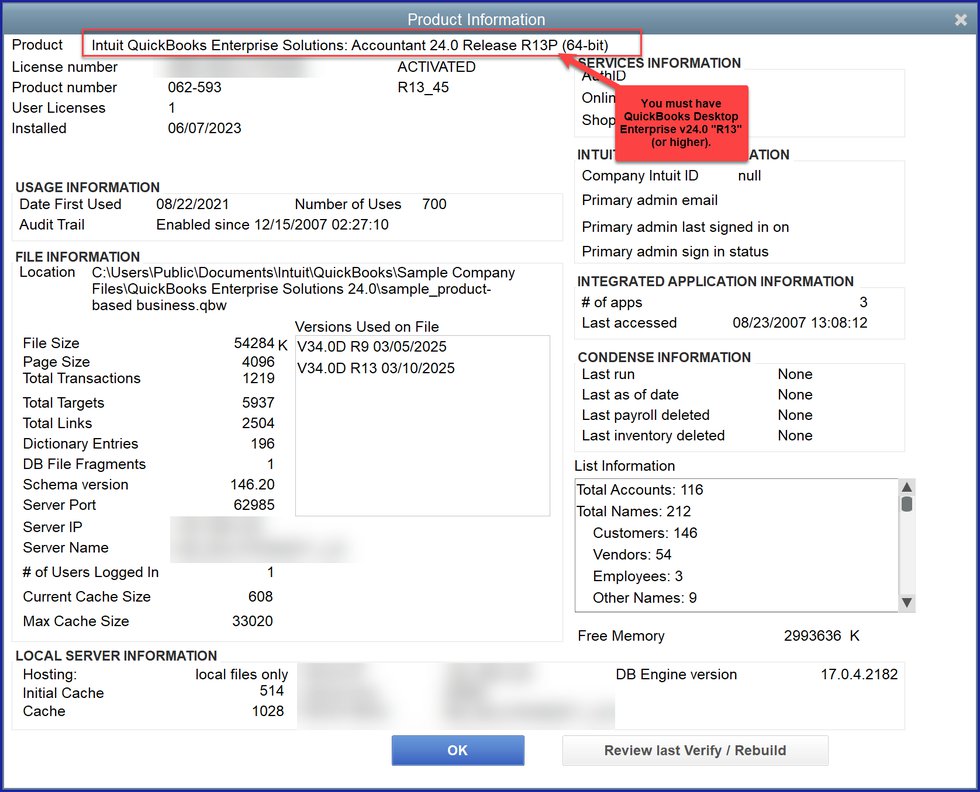The width and height of the screenshot is (980, 792).
Task: Click the file Location path text
Action: 303,288
